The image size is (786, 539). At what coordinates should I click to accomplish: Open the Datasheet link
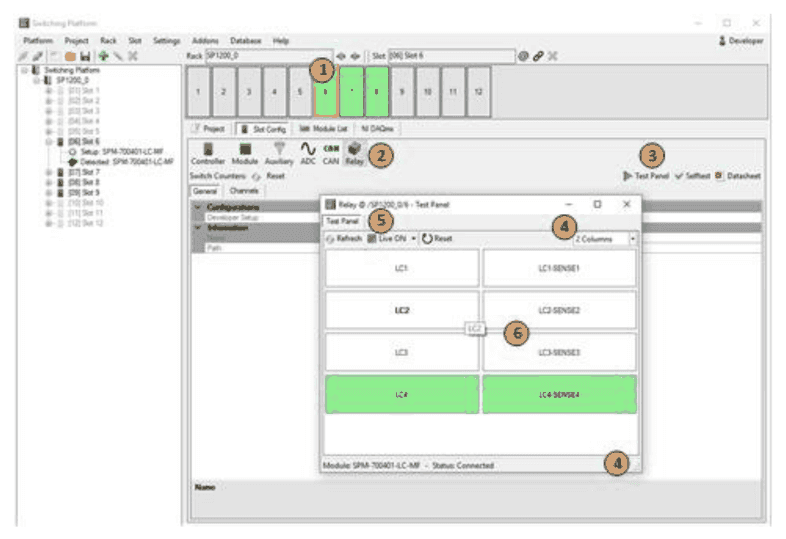point(738,176)
